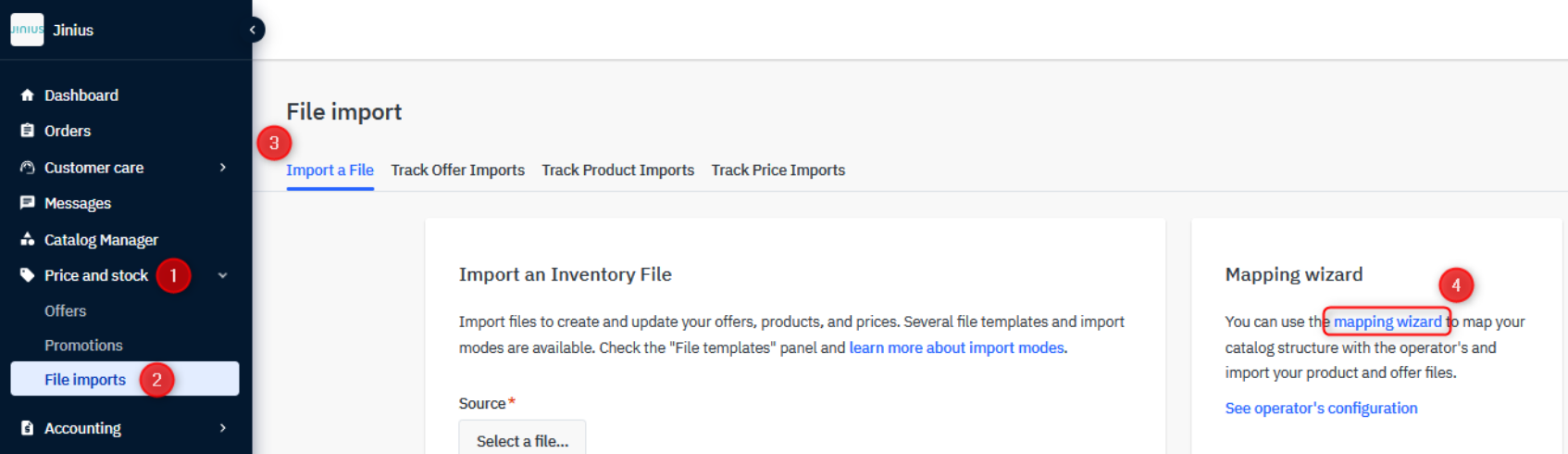Click the Accounting document icon

pos(27,428)
